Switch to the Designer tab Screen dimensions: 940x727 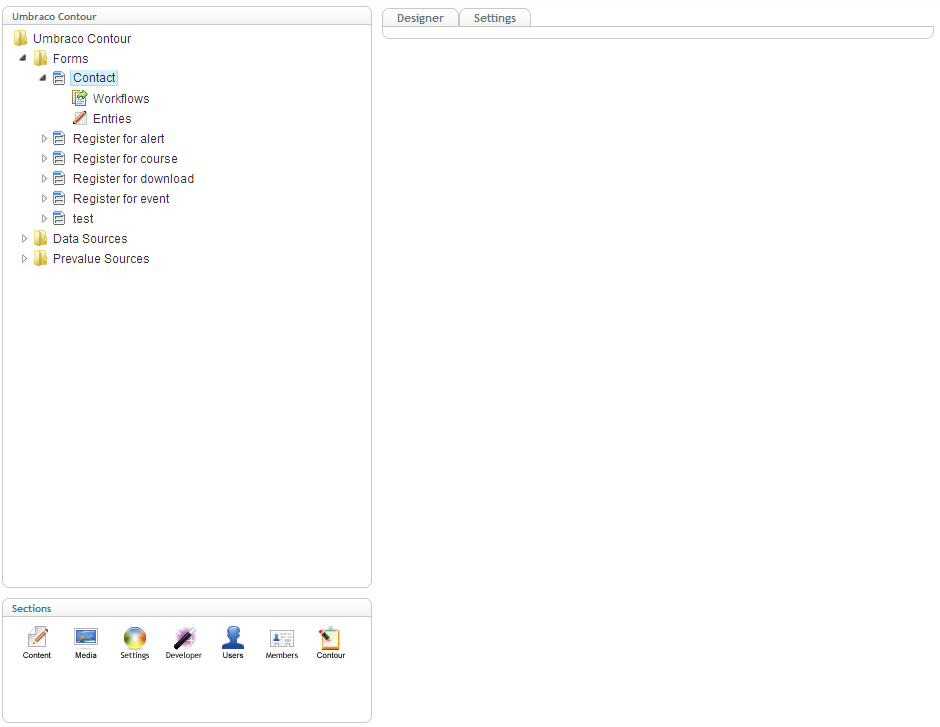click(x=420, y=18)
